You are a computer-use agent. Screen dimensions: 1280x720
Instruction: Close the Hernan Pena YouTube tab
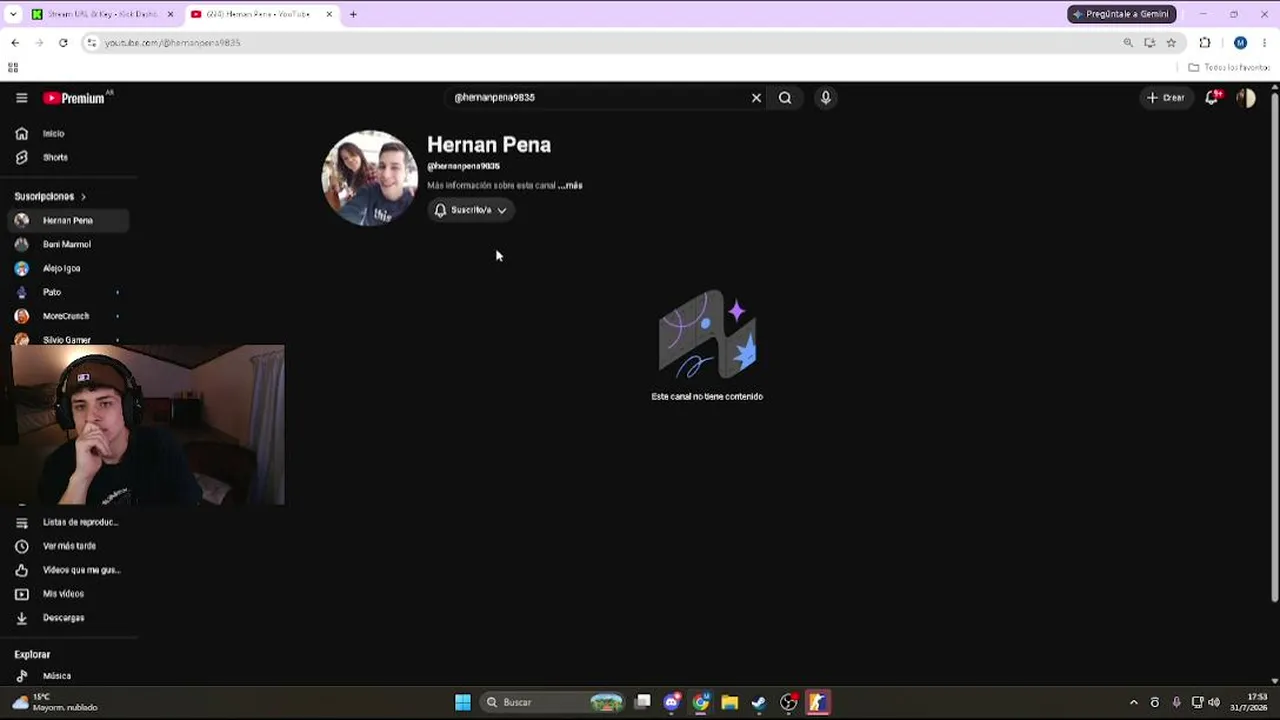point(329,14)
